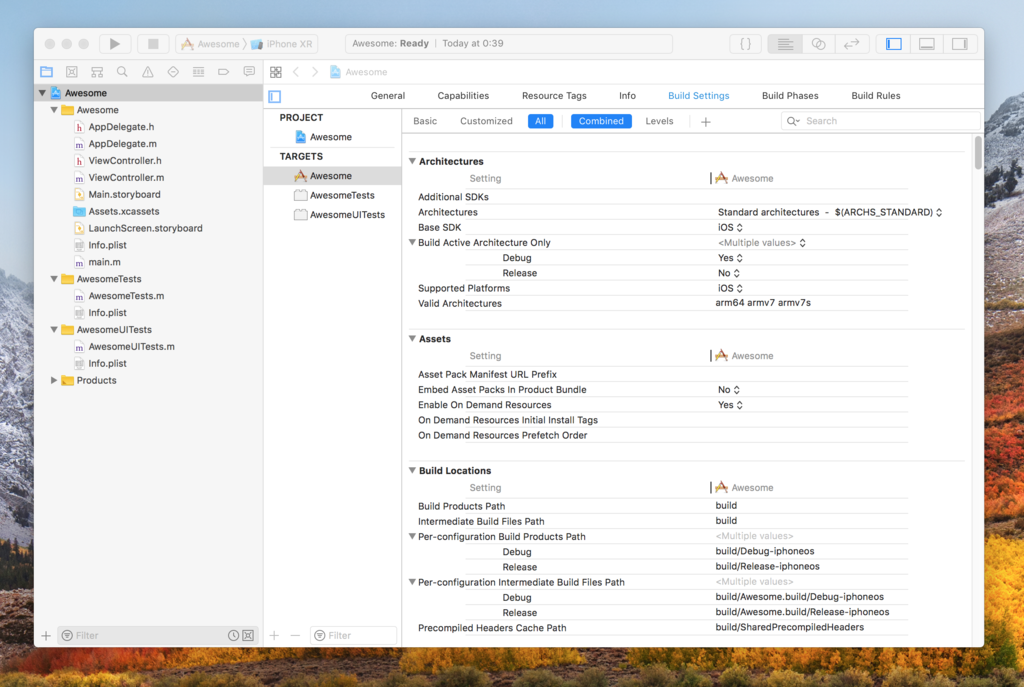Click the related items grid icon
The image size is (1024, 687).
(276, 72)
